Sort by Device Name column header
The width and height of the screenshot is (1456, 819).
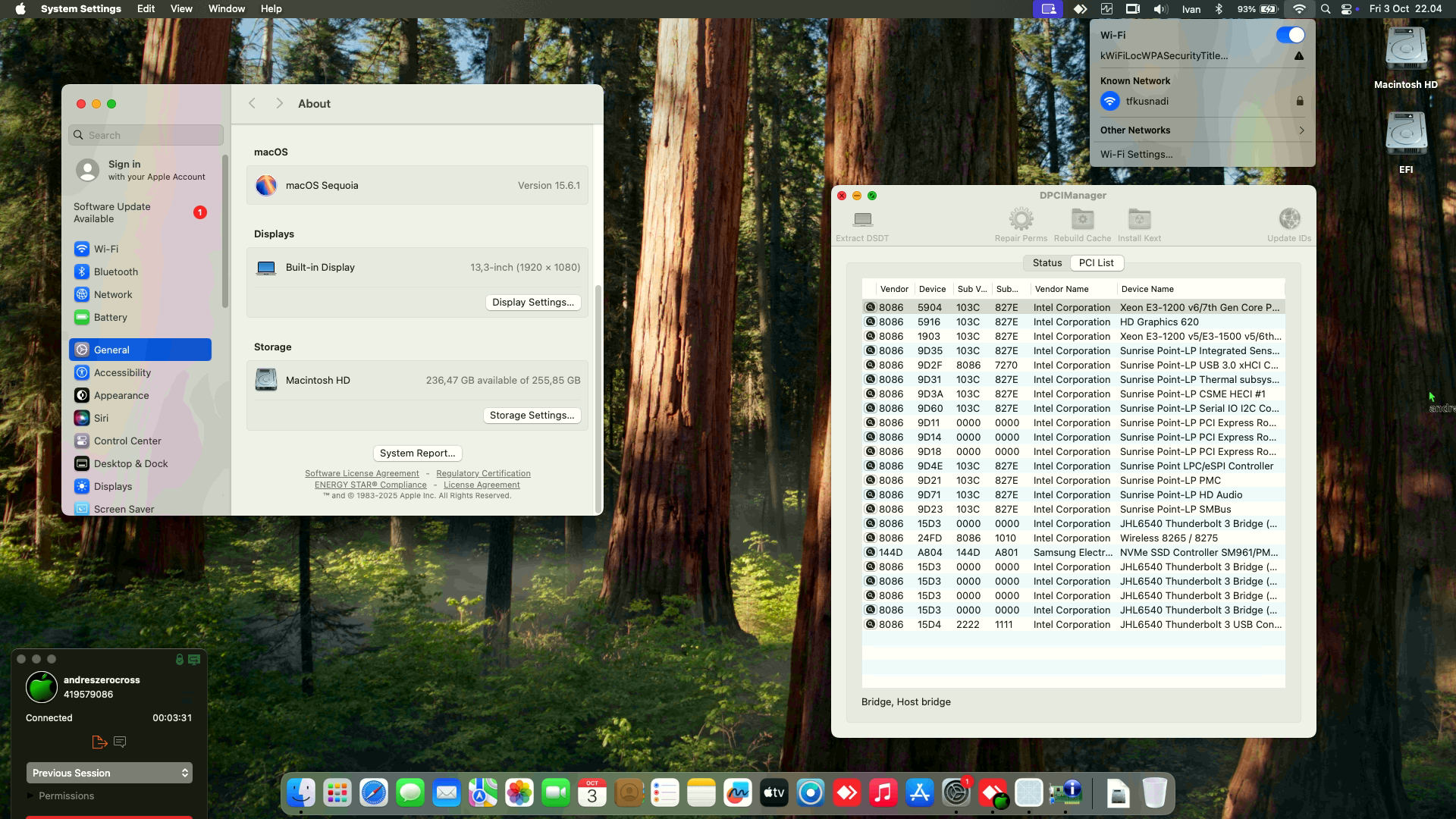point(1200,289)
